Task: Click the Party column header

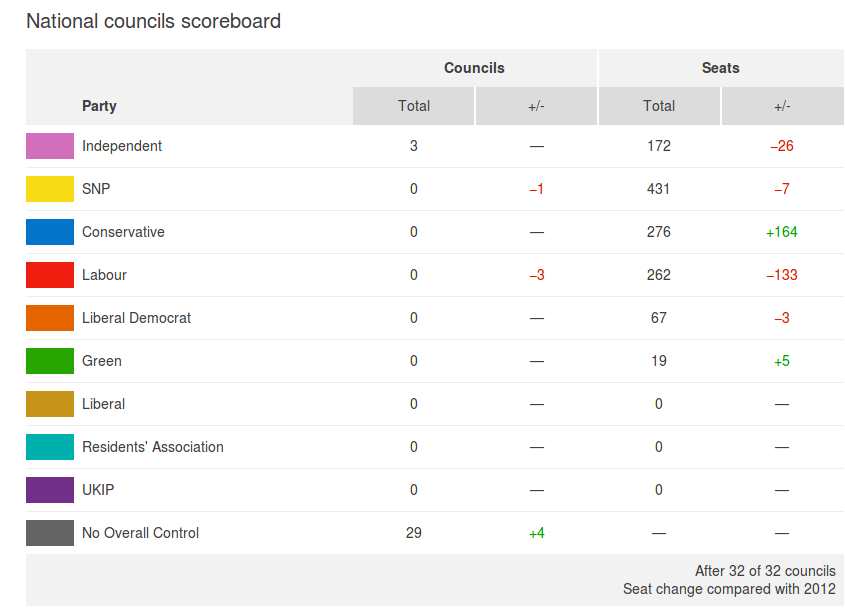Action: 99,106
